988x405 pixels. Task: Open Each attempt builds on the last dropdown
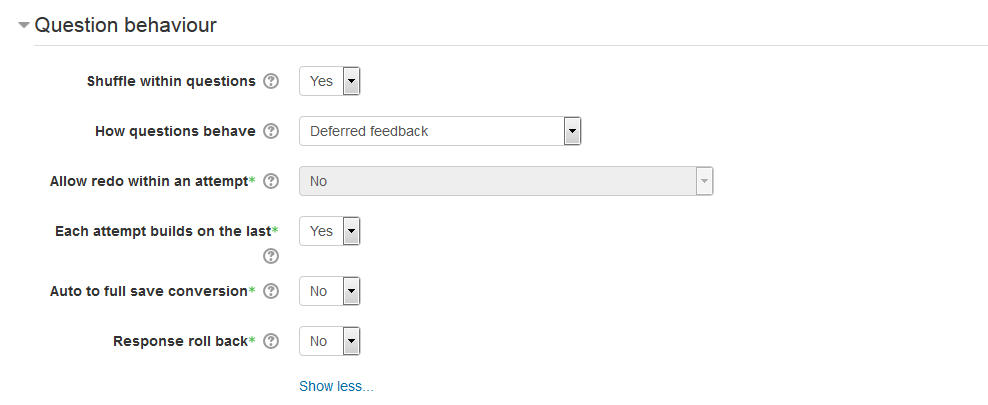point(330,231)
